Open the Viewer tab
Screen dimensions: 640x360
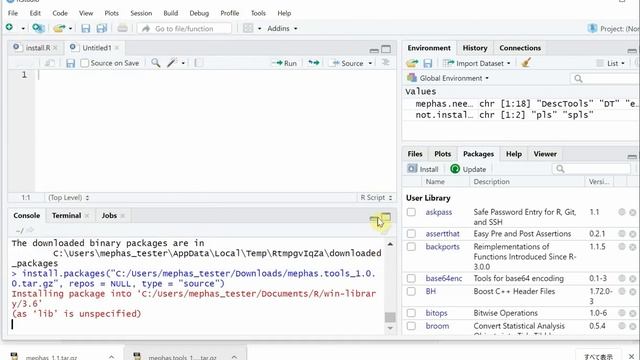[x=545, y=154]
